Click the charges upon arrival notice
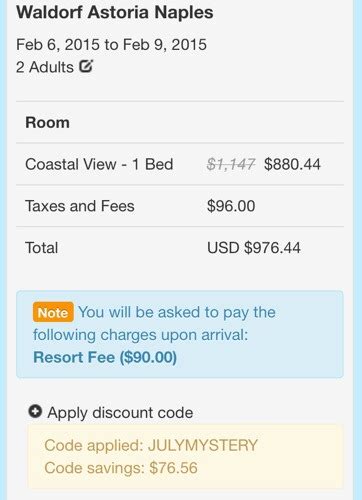This screenshot has width=362, height=500. [180, 334]
